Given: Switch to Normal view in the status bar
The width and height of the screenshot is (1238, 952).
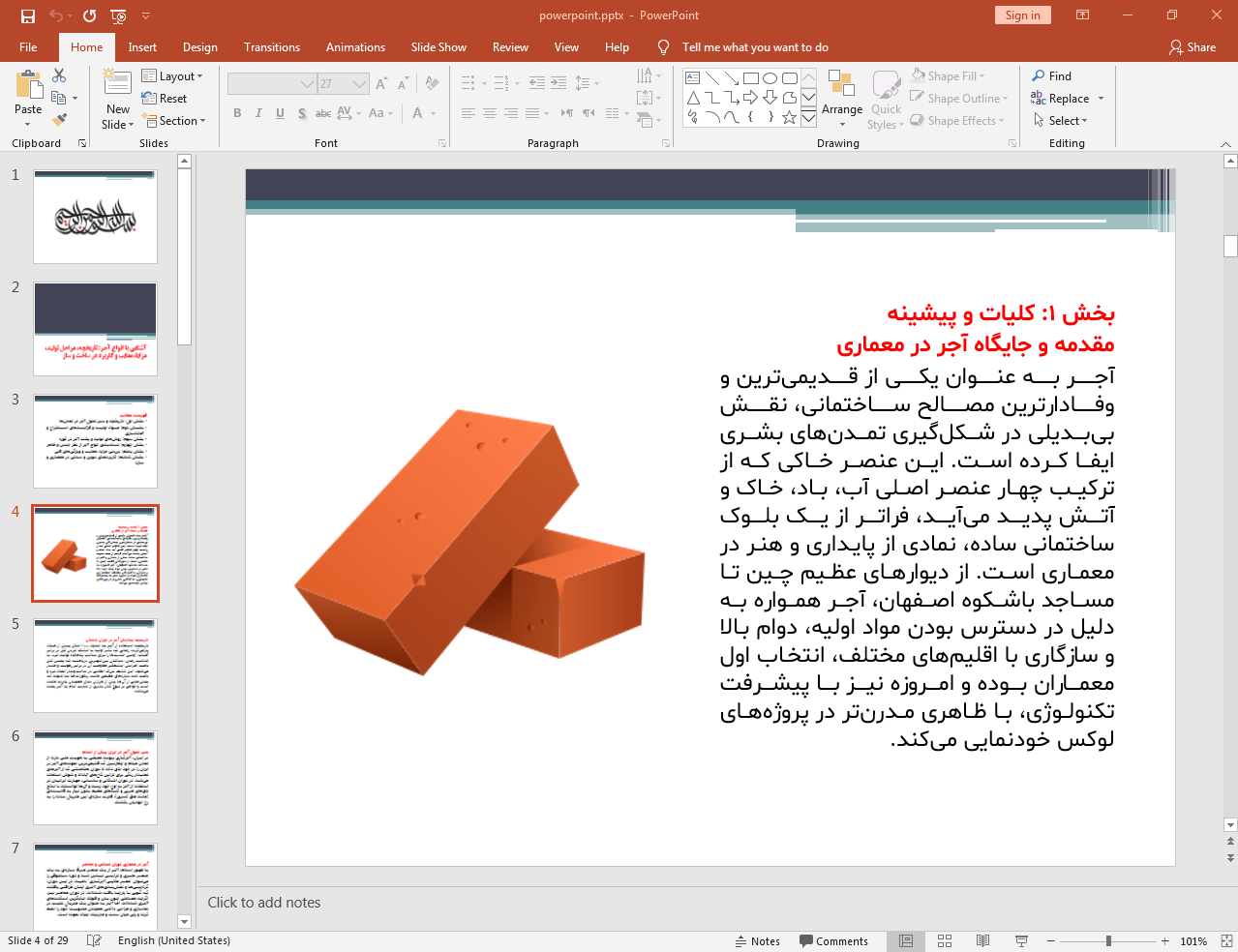Looking at the screenshot, I should click(x=906, y=941).
